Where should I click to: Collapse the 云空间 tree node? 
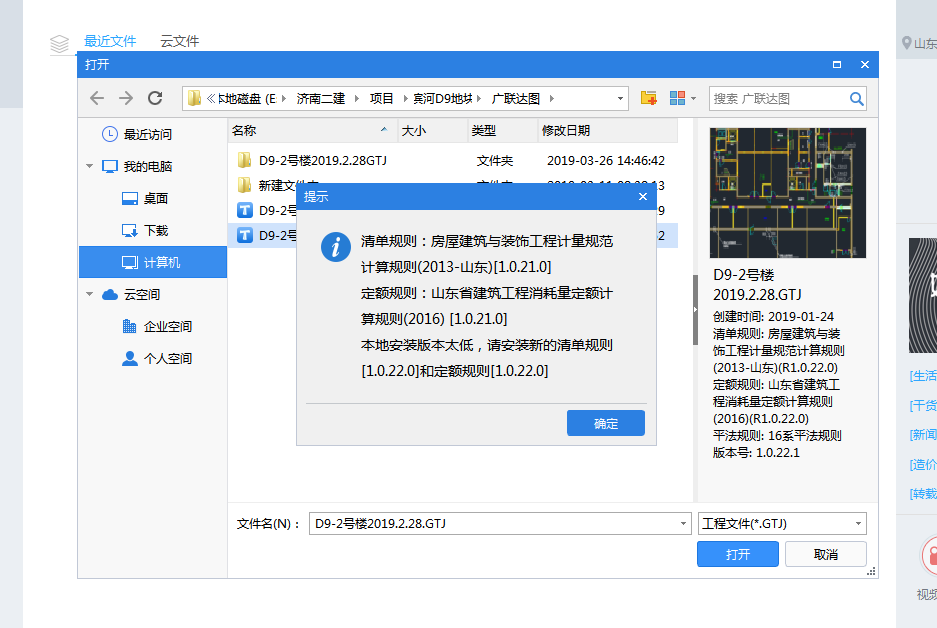pyautogui.click(x=89, y=294)
